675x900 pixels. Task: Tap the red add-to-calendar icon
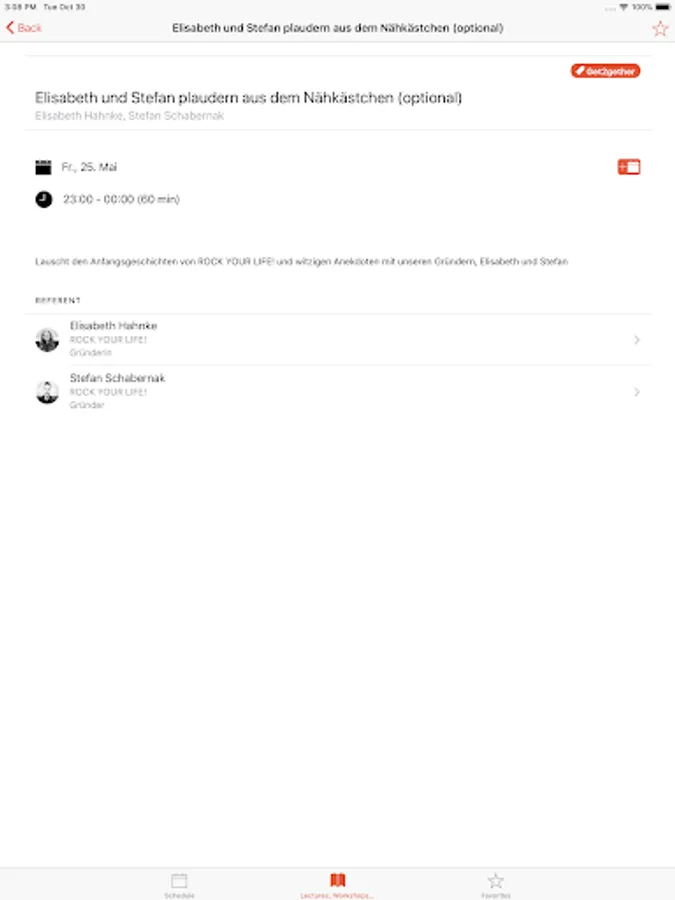pos(629,167)
